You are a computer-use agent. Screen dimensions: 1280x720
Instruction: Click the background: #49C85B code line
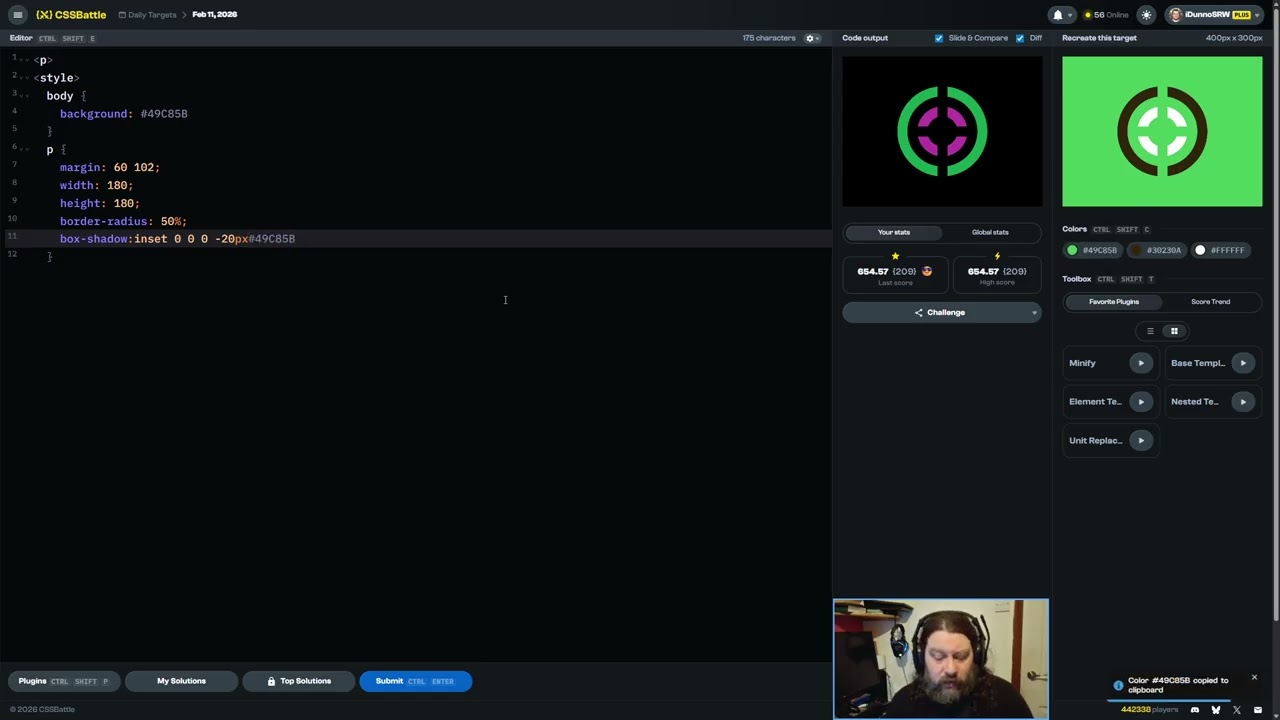(x=123, y=114)
